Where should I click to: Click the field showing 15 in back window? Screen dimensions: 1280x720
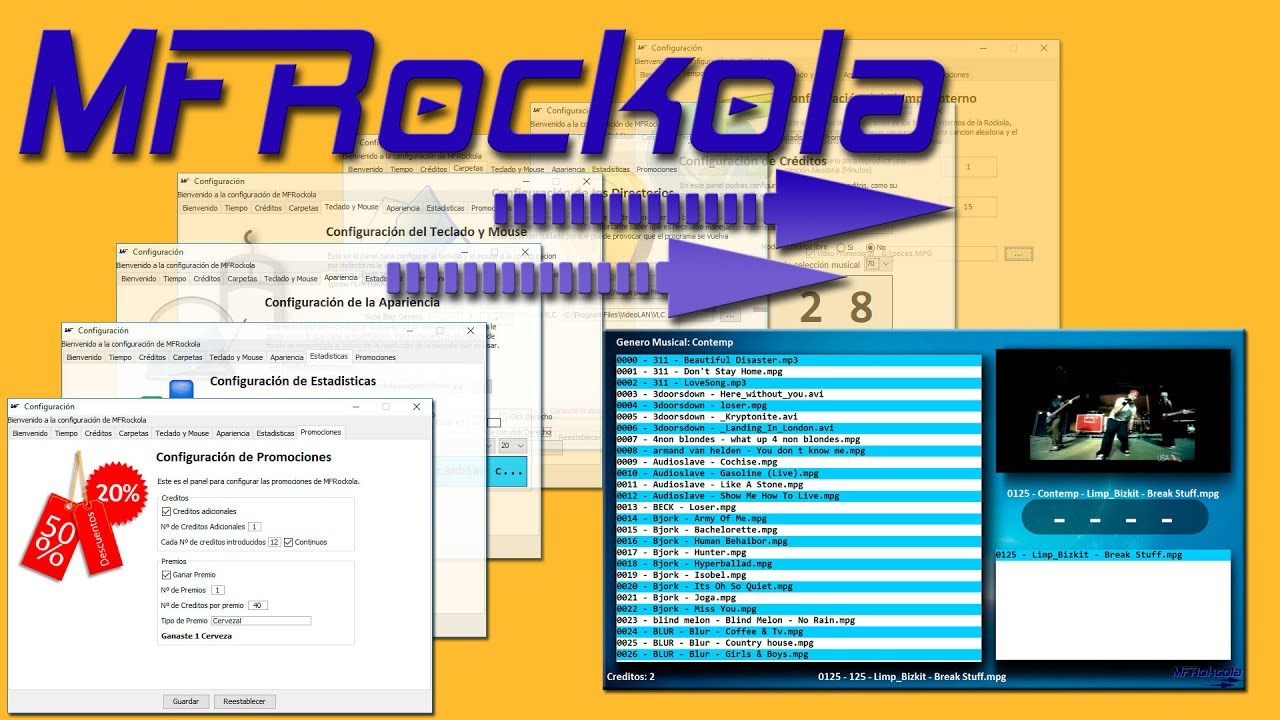pos(967,207)
